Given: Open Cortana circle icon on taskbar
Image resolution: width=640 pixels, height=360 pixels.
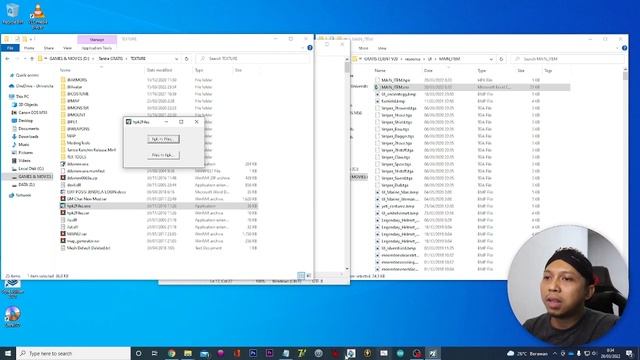Looking at the screenshot, I should 138,353.
